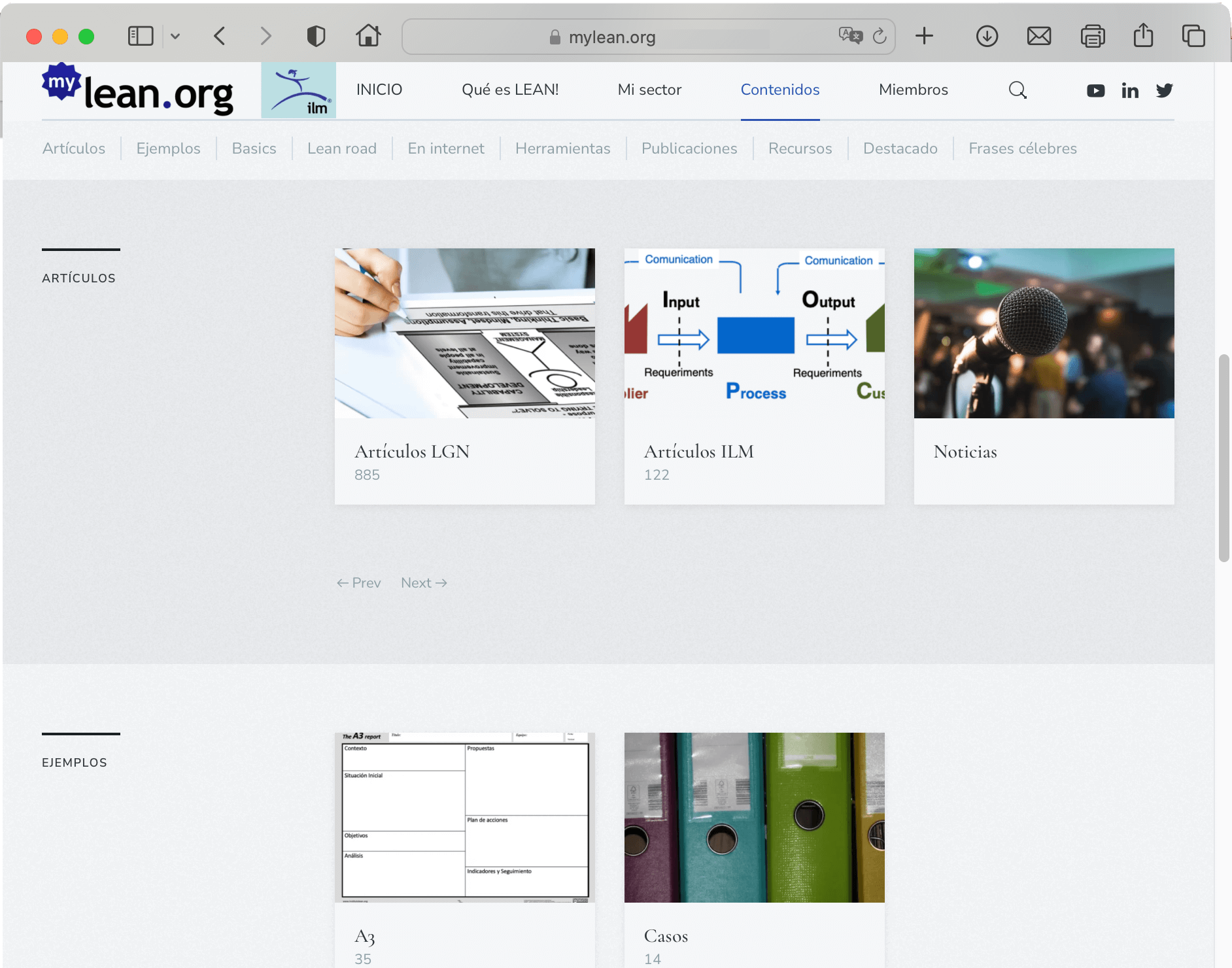The height and width of the screenshot is (968, 1232).
Task: Open the Mi sector menu
Action: click(649, 90)
